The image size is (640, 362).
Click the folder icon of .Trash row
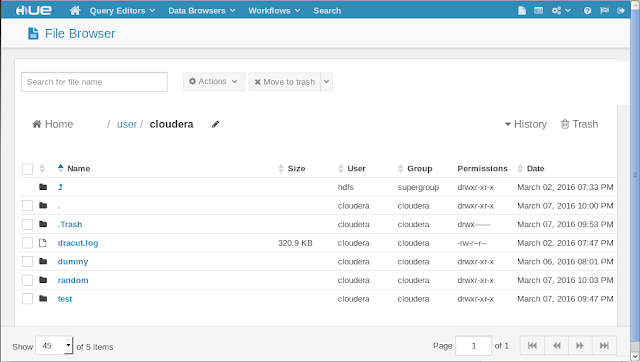click(43, 224)
